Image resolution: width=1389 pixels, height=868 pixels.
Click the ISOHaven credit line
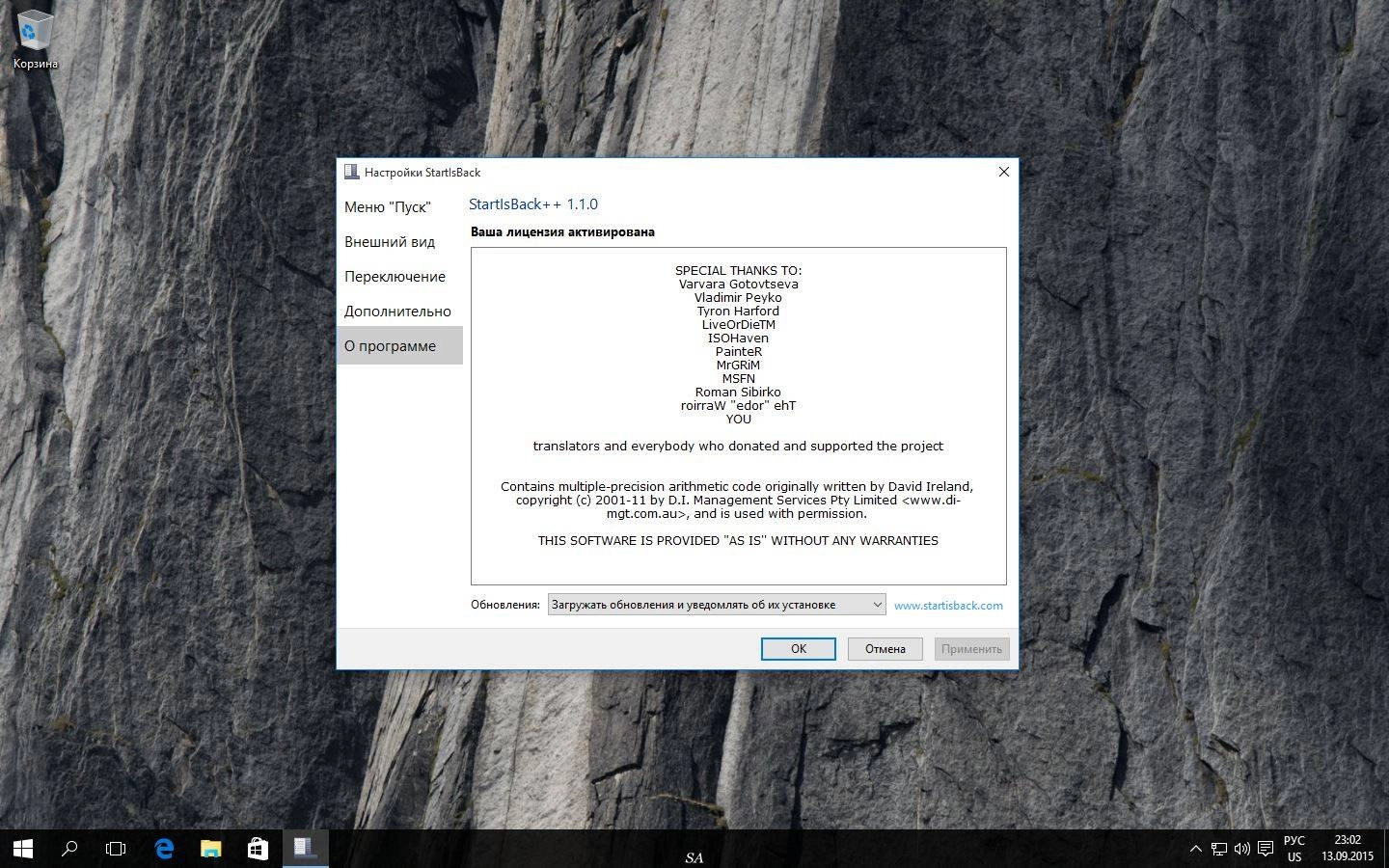click(738, 339)
